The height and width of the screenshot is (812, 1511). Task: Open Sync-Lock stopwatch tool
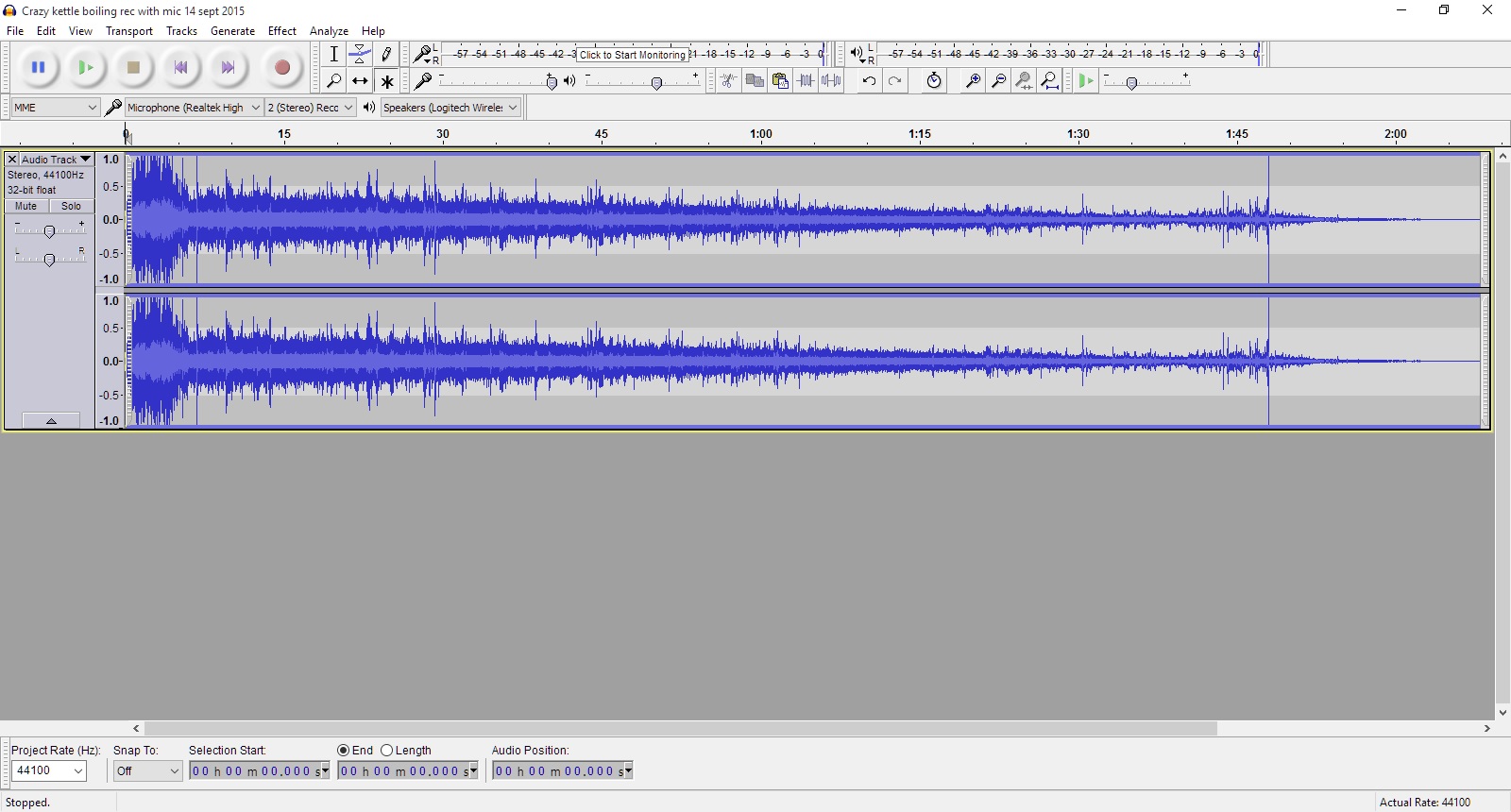[933, 81]
